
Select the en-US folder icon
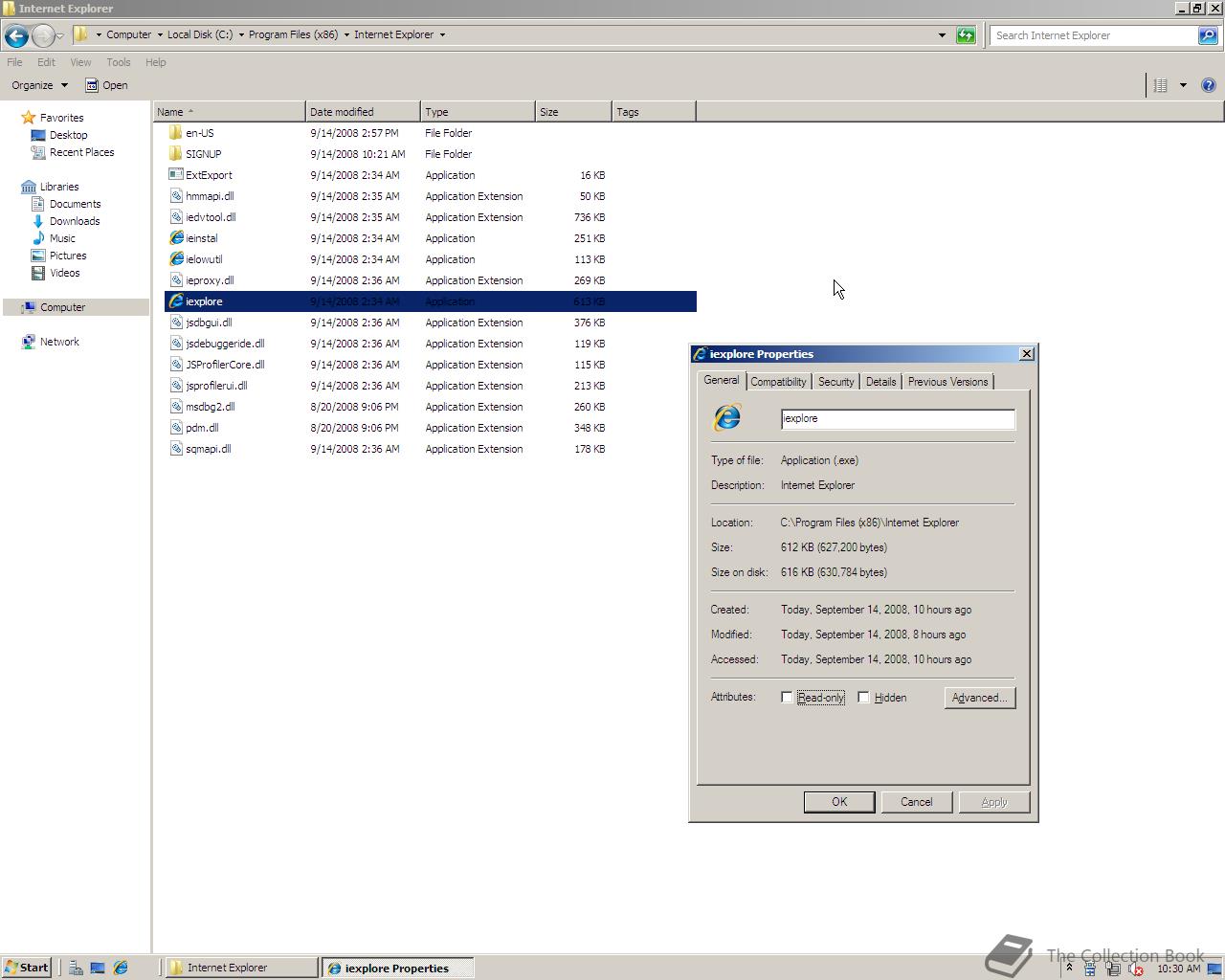[x=175, y=133]
